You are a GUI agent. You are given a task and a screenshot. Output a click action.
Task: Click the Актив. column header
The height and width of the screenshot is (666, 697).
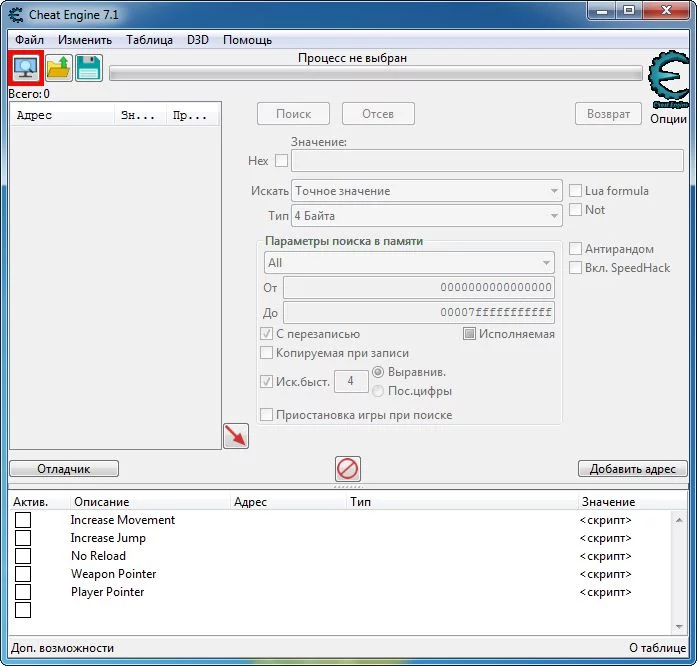[x=40, y=502]
